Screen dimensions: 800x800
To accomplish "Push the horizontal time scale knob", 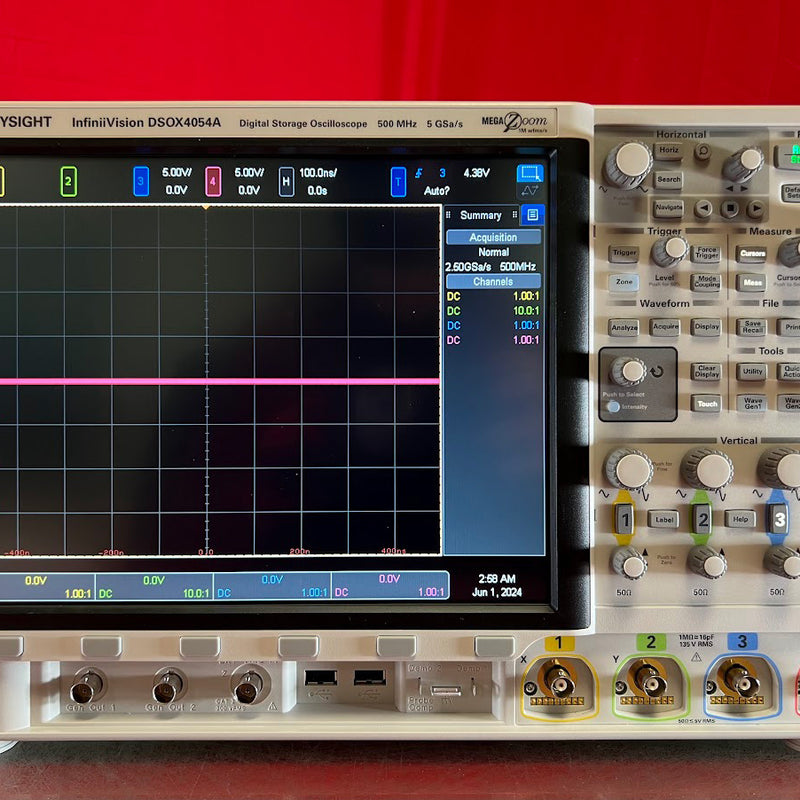I will pyautogui.click(x=630, y=164).
